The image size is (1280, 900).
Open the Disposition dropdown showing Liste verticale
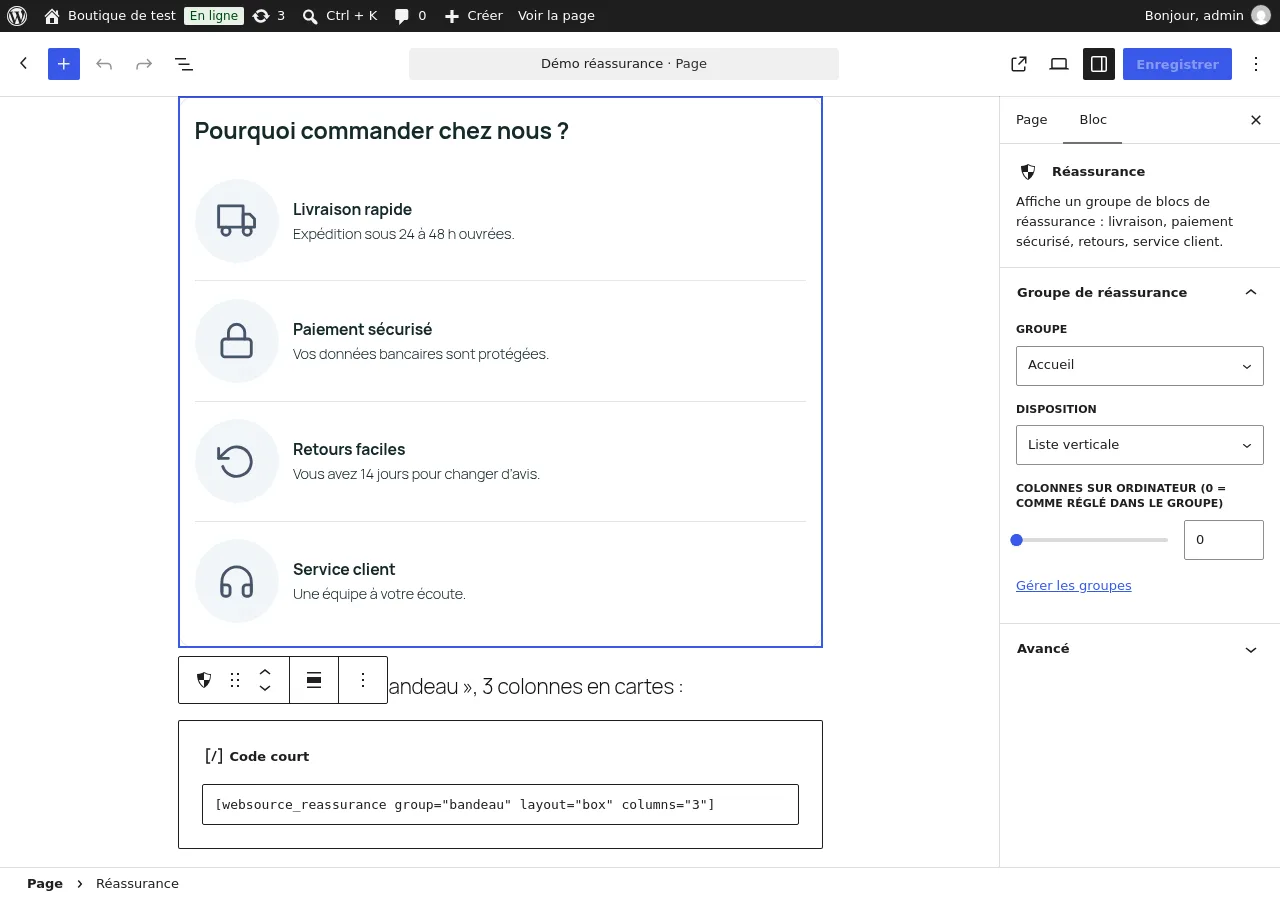[x=1140, y=445]
